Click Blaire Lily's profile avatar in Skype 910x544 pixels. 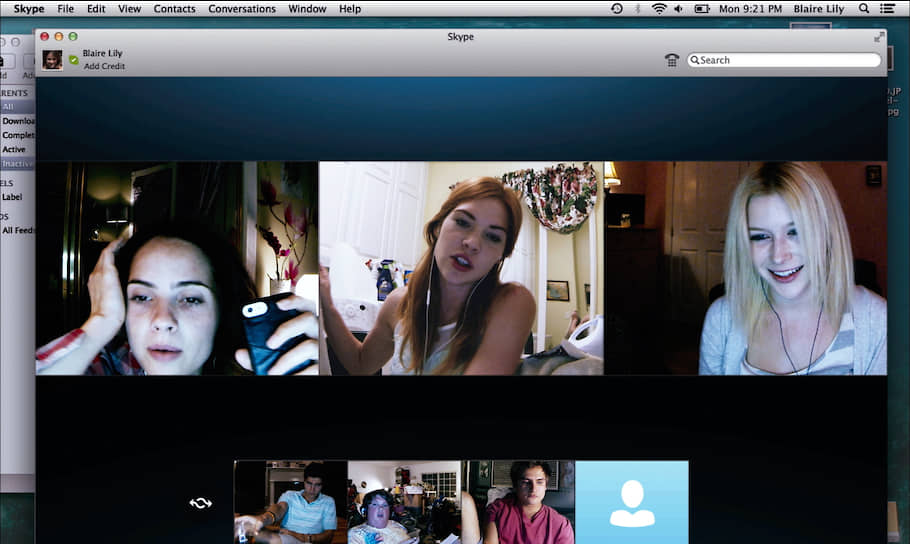(52, 60)
